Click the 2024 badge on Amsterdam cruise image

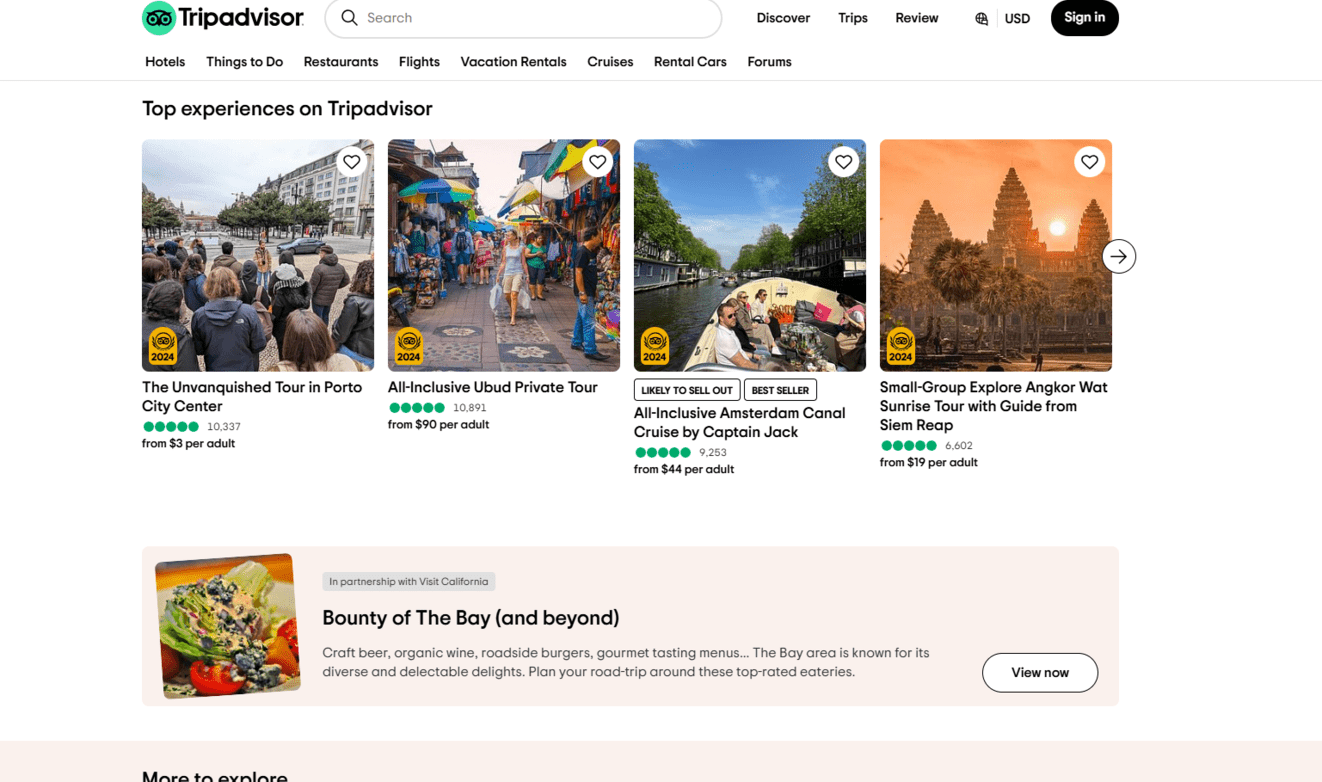655,346
